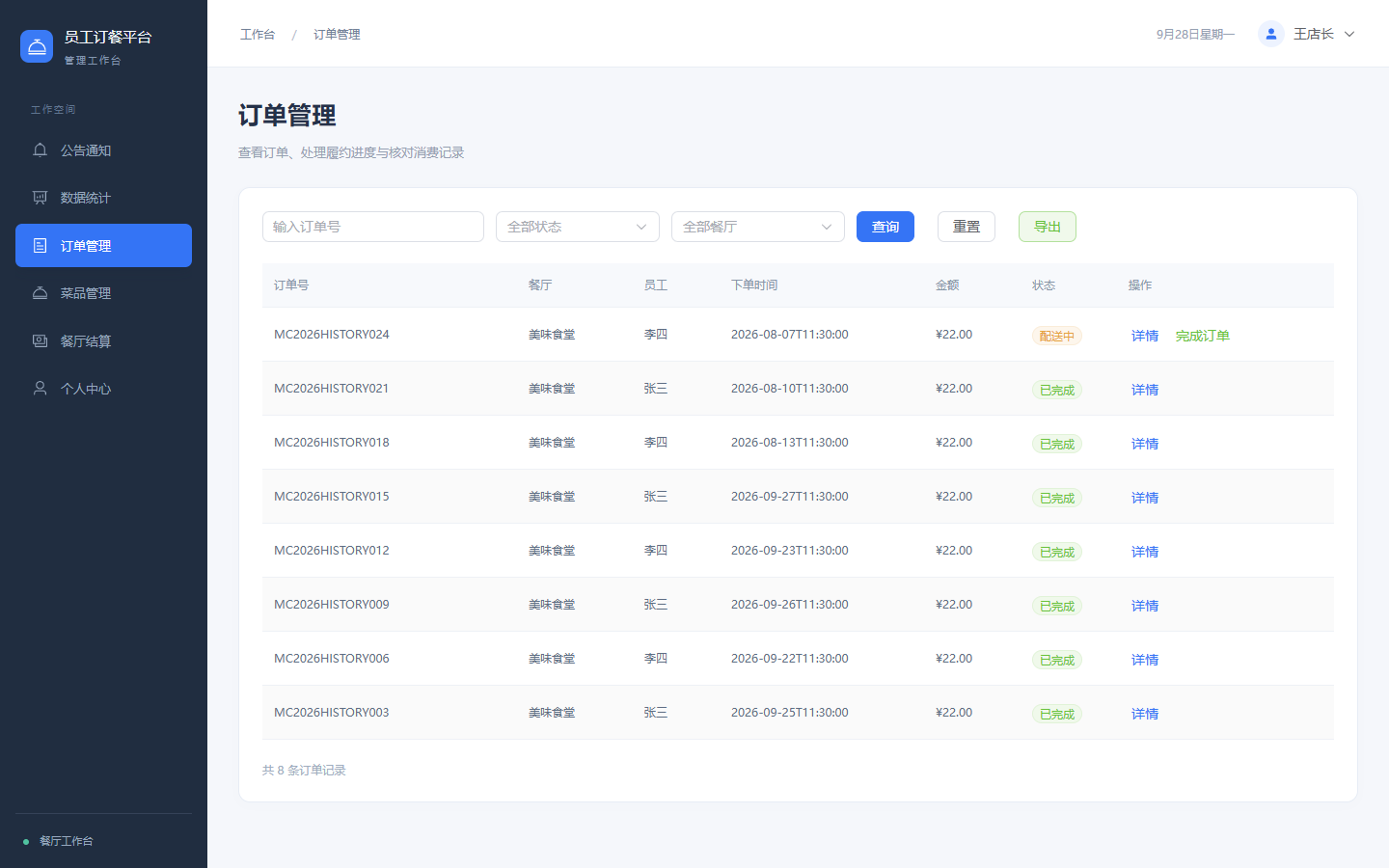Click the 重置 reset button
Viewport: 1389px width, 868px height.
[967, 227]
